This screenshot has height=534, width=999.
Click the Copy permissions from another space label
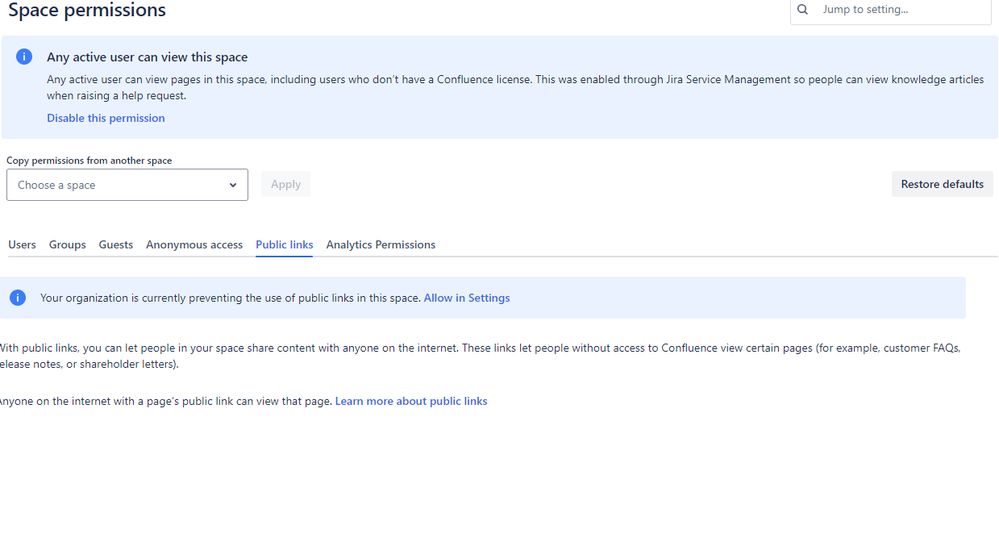click(x=89, y=161)
